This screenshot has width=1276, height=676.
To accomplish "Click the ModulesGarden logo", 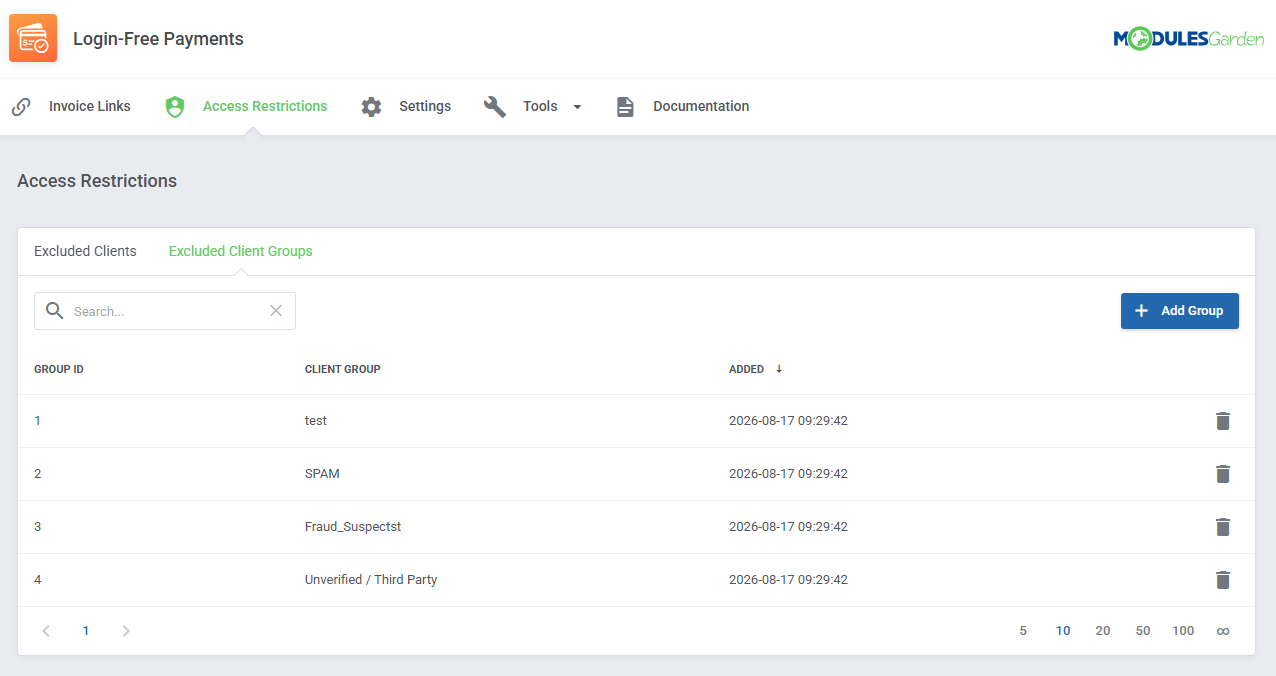I will click(x=1189, y=39).
